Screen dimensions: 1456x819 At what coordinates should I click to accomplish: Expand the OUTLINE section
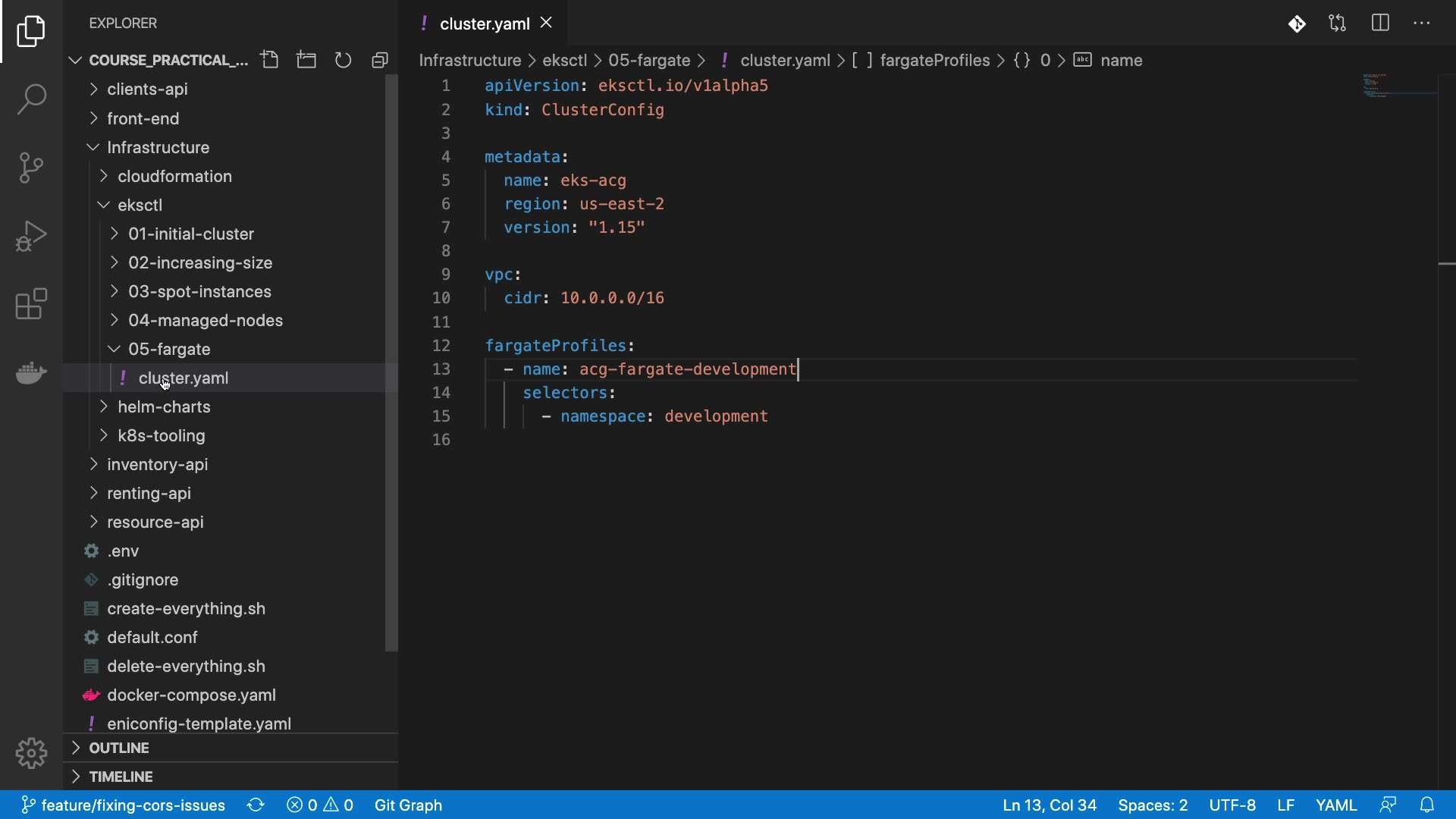coord(119,748)
